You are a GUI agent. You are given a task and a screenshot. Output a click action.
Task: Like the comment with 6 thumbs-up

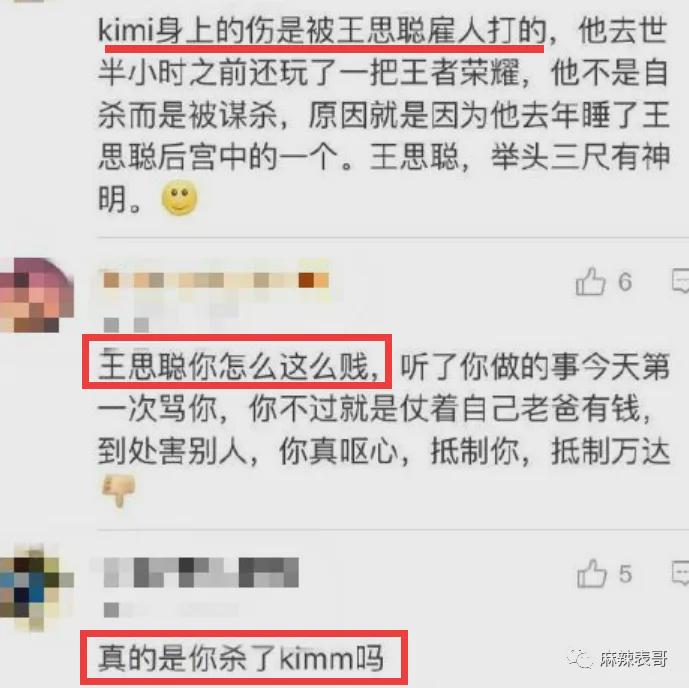pos(591,281)
